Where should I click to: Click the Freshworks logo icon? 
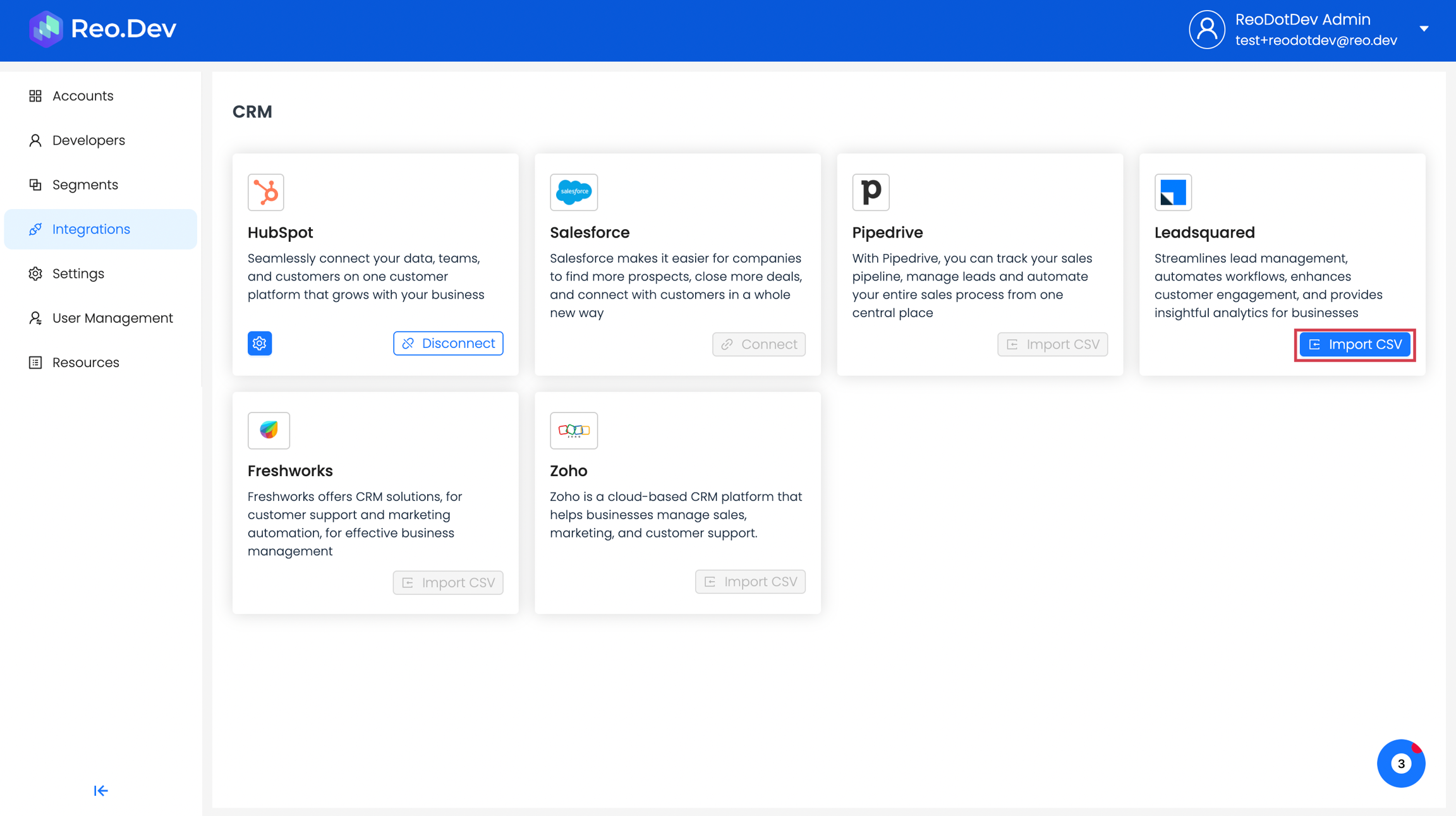[x=269, y=430]
